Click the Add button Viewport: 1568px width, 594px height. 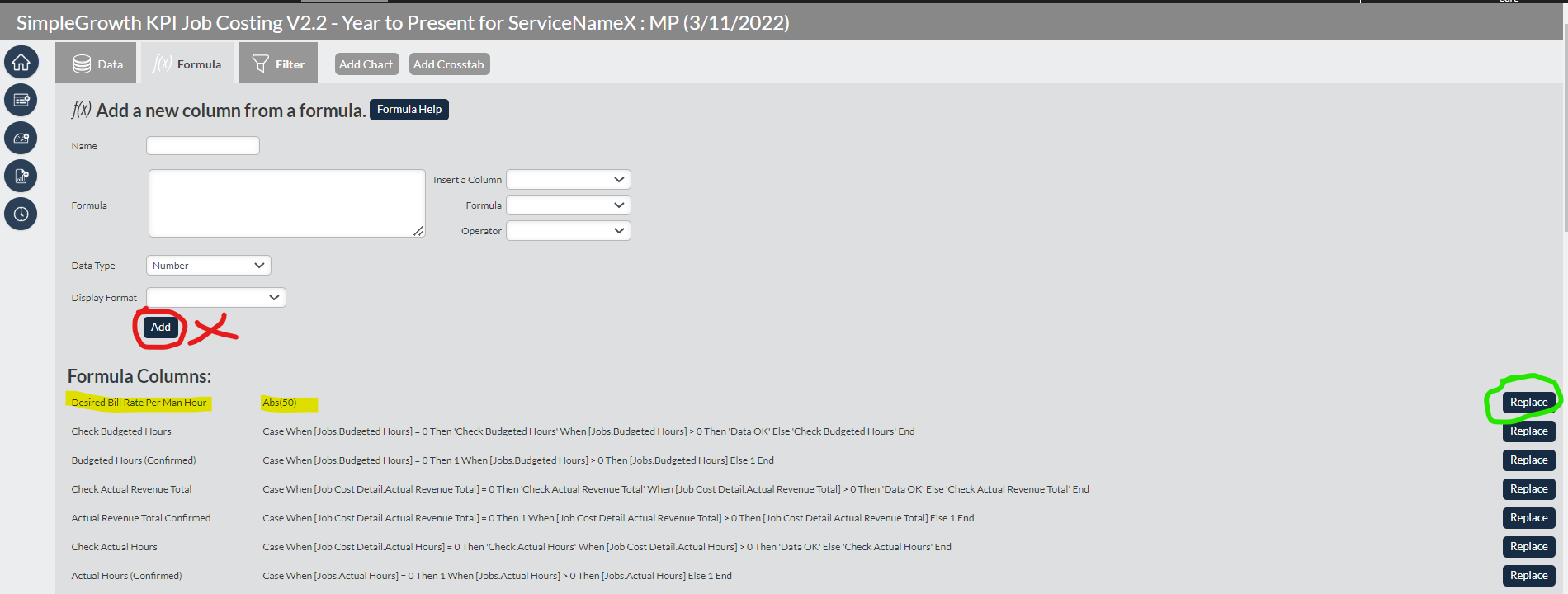coord(161,328)
